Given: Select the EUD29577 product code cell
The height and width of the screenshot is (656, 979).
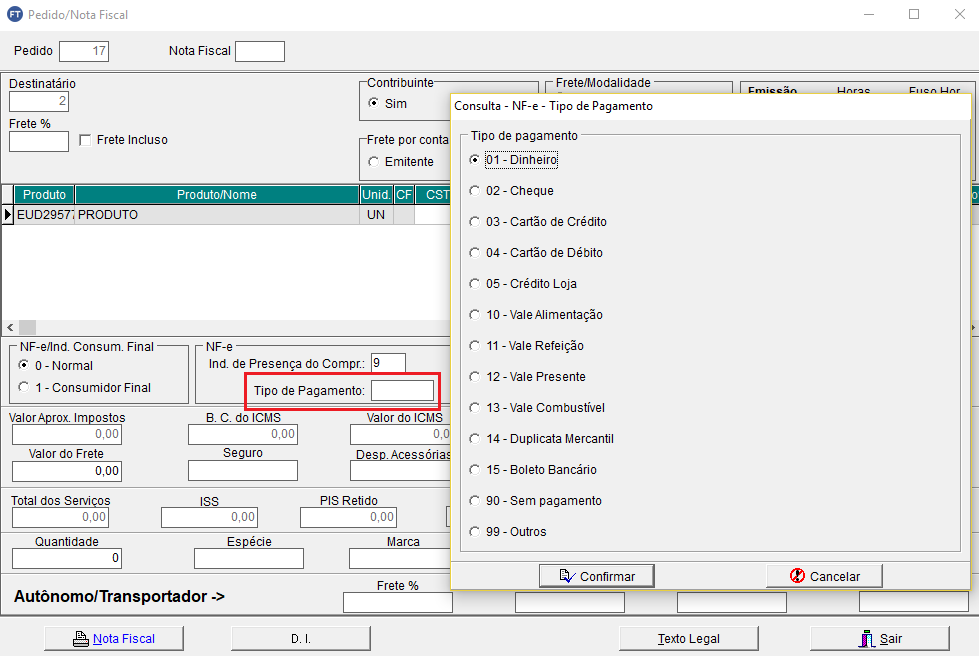Looking at the screenshot, I should (44, 215).
